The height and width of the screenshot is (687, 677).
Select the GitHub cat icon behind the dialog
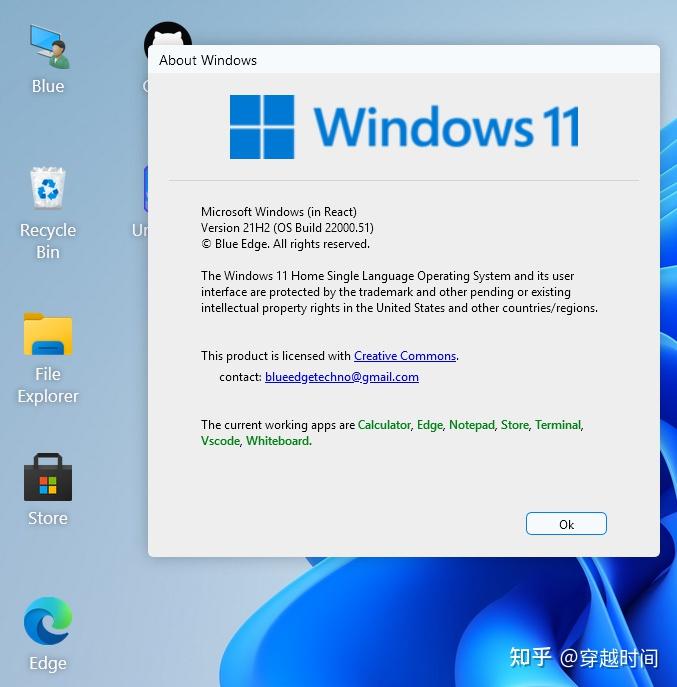[x=168, y=34]
